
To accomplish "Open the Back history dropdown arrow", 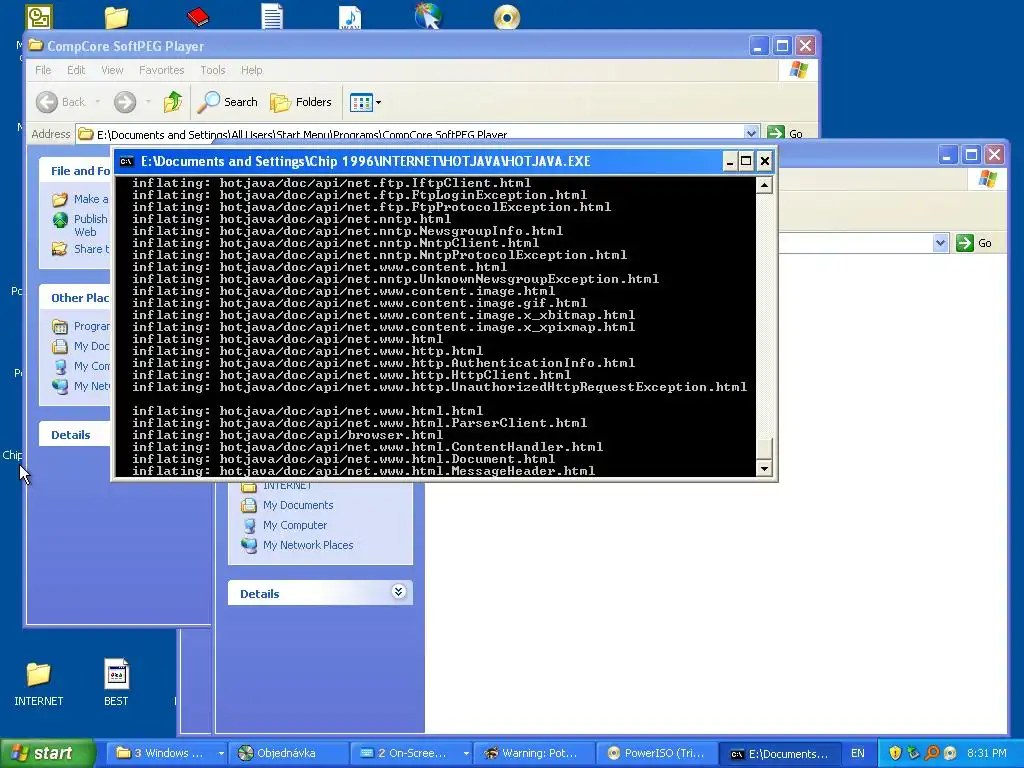I will click(98, 102).
